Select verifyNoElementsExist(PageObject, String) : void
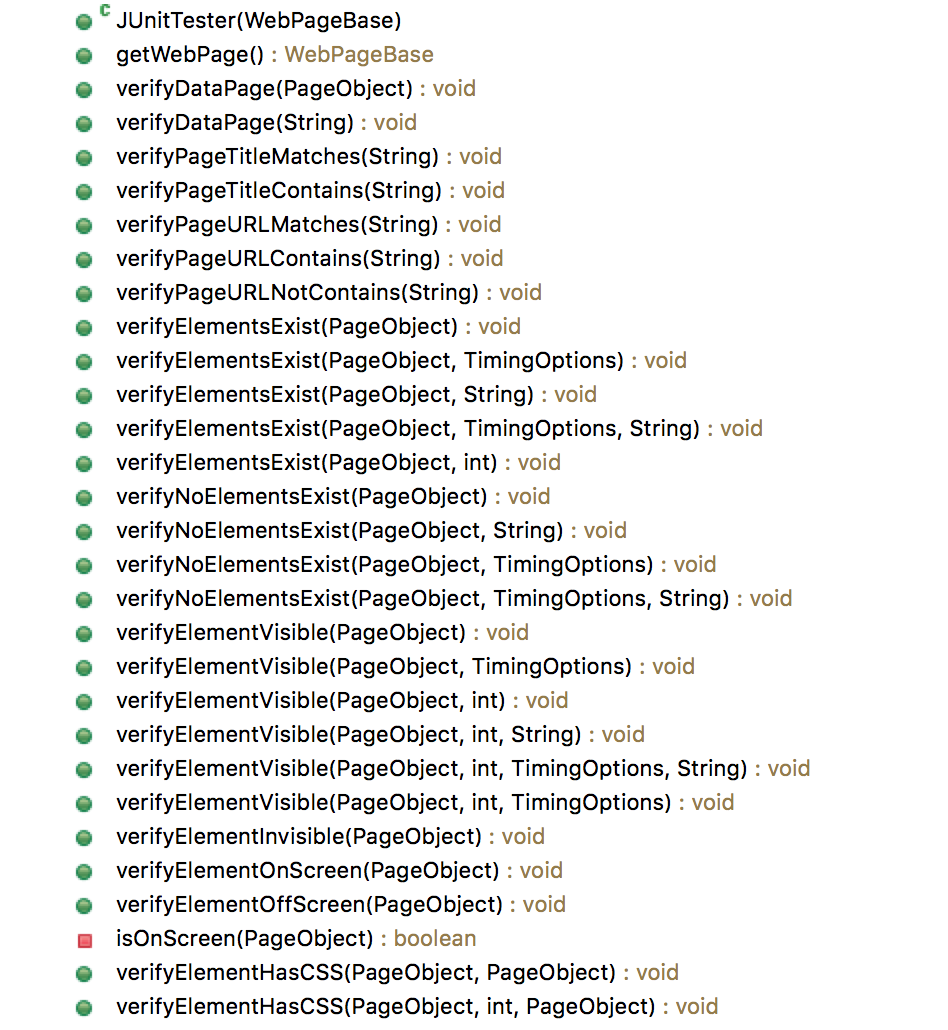This screenshot has width=948, height=1030. (372, 531)
